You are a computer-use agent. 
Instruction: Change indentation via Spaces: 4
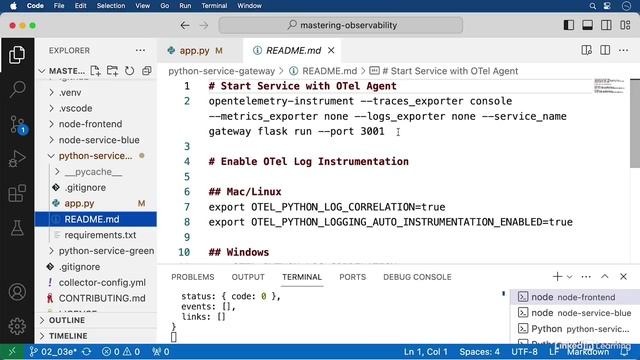tap(479, 351)
